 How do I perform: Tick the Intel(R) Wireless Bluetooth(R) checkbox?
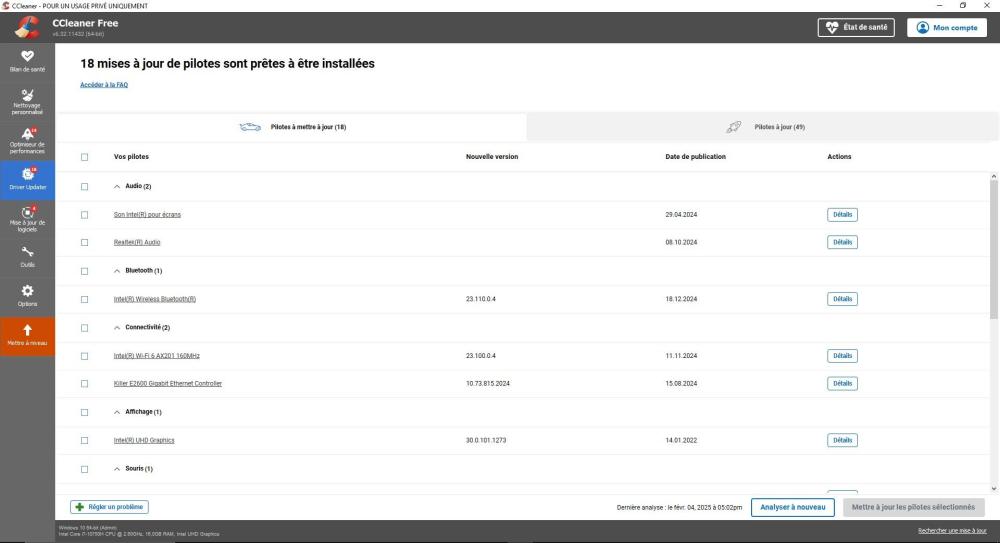tap(85, 299)
